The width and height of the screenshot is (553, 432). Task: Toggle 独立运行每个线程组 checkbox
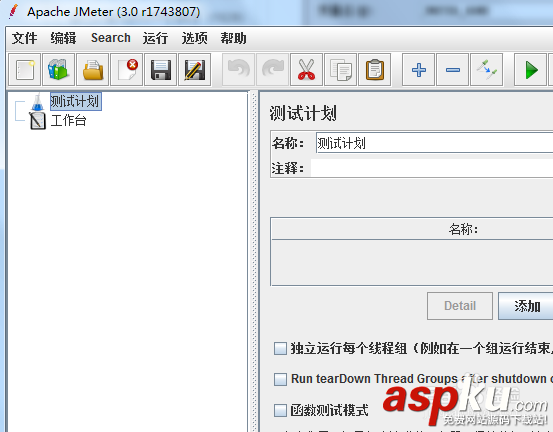coord(280,348)
